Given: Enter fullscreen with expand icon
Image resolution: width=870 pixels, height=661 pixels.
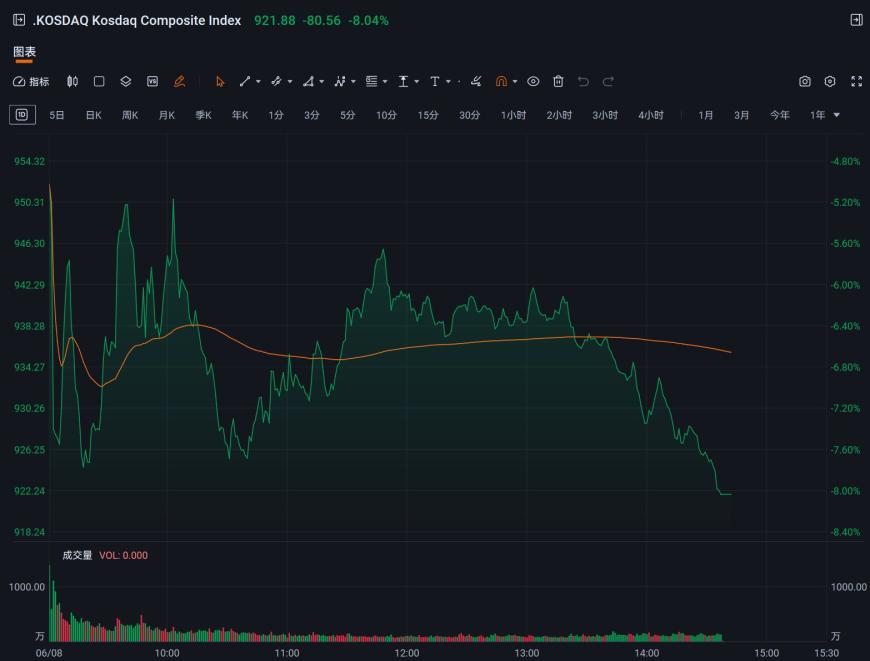Looking at the screenshot, I should coord(857,82).
